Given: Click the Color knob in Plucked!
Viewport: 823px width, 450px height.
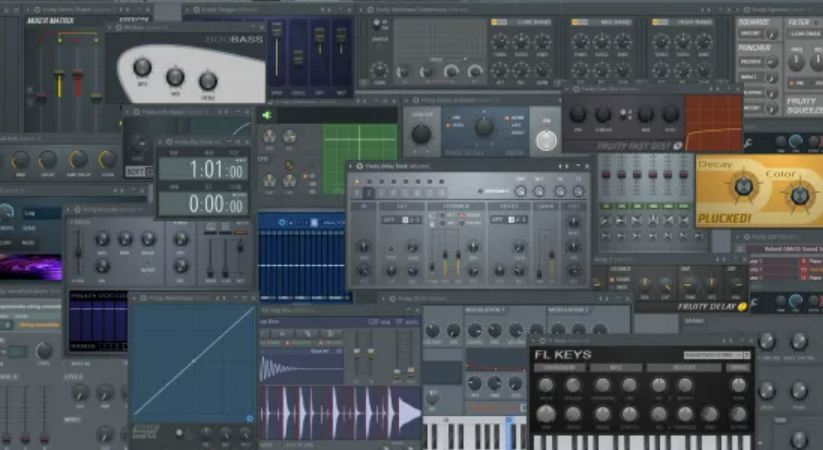Looking at the screenshot, I should tap(799, 196).
